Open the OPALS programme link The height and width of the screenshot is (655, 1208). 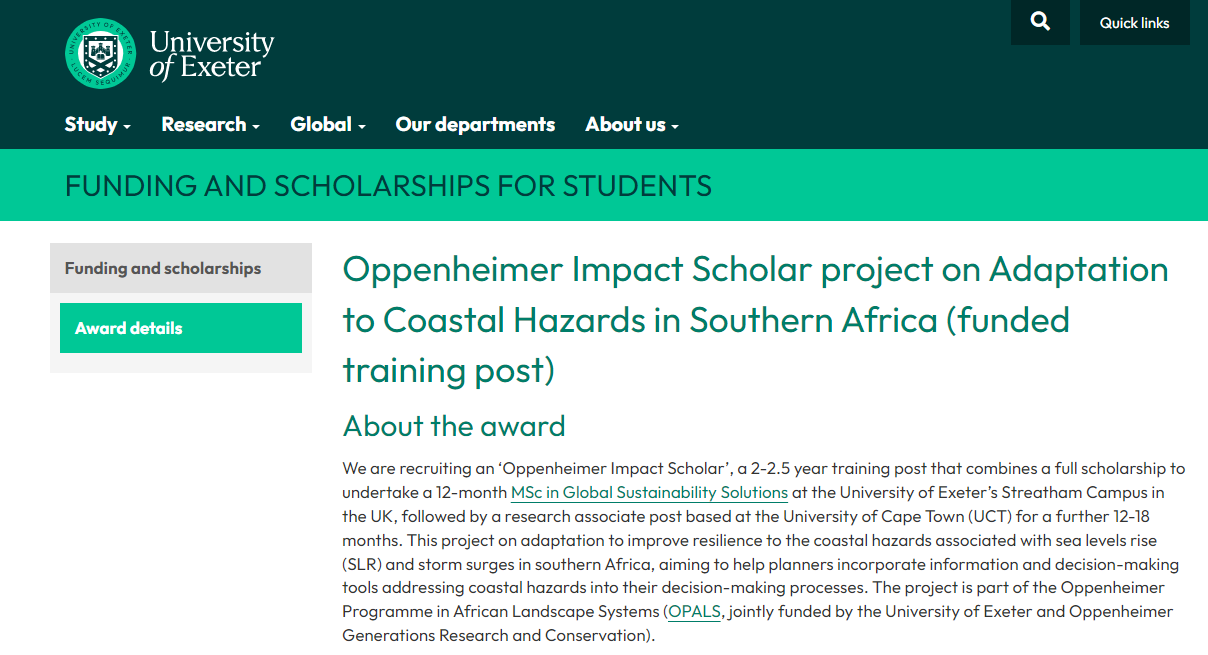694,611
